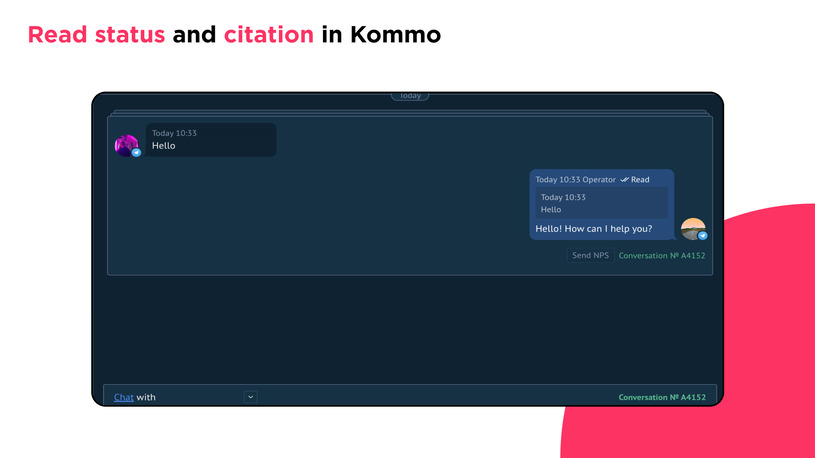Click the 'Hello! How can I help you?' reply text
This screenshot has width=815, height=458.
pos(594,229)
